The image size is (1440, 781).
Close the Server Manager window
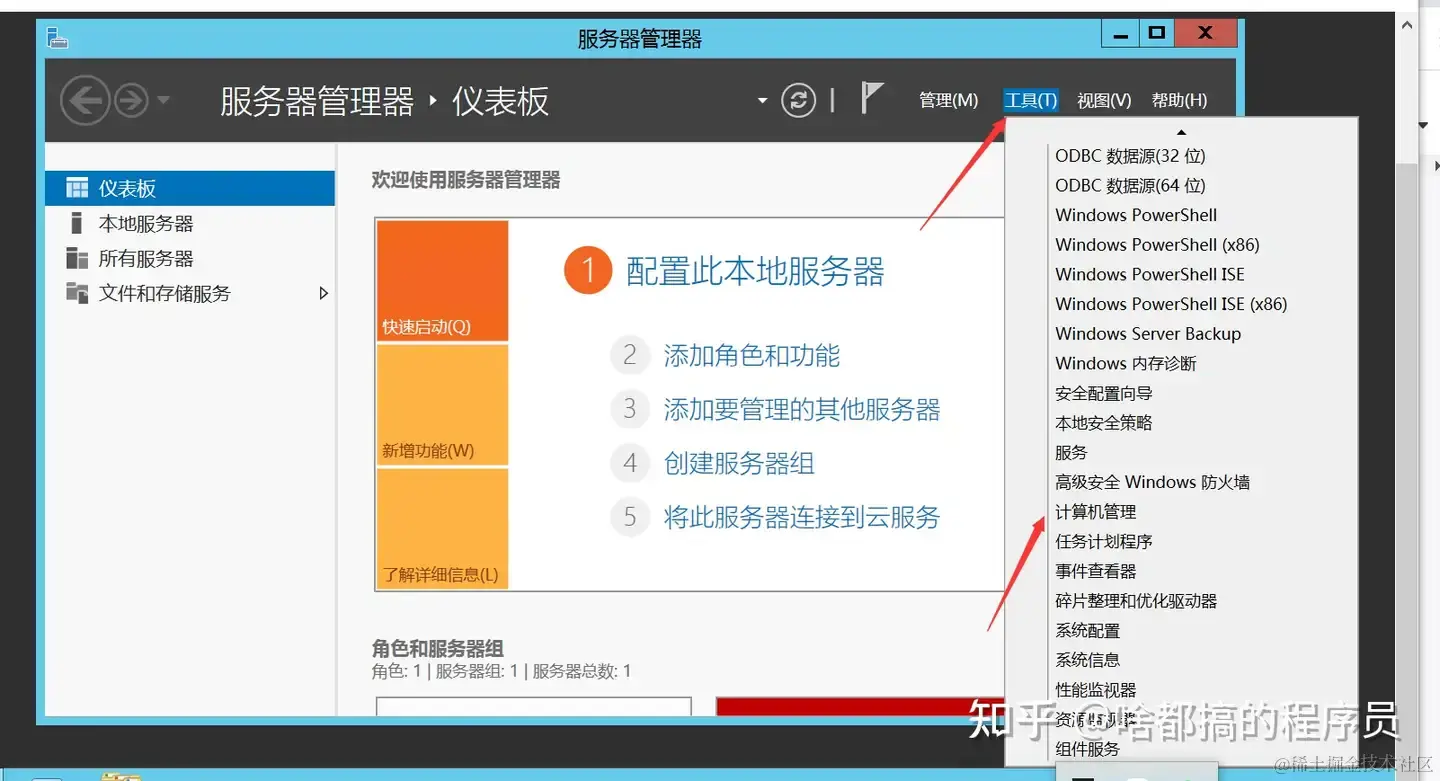click(1205, 34)
